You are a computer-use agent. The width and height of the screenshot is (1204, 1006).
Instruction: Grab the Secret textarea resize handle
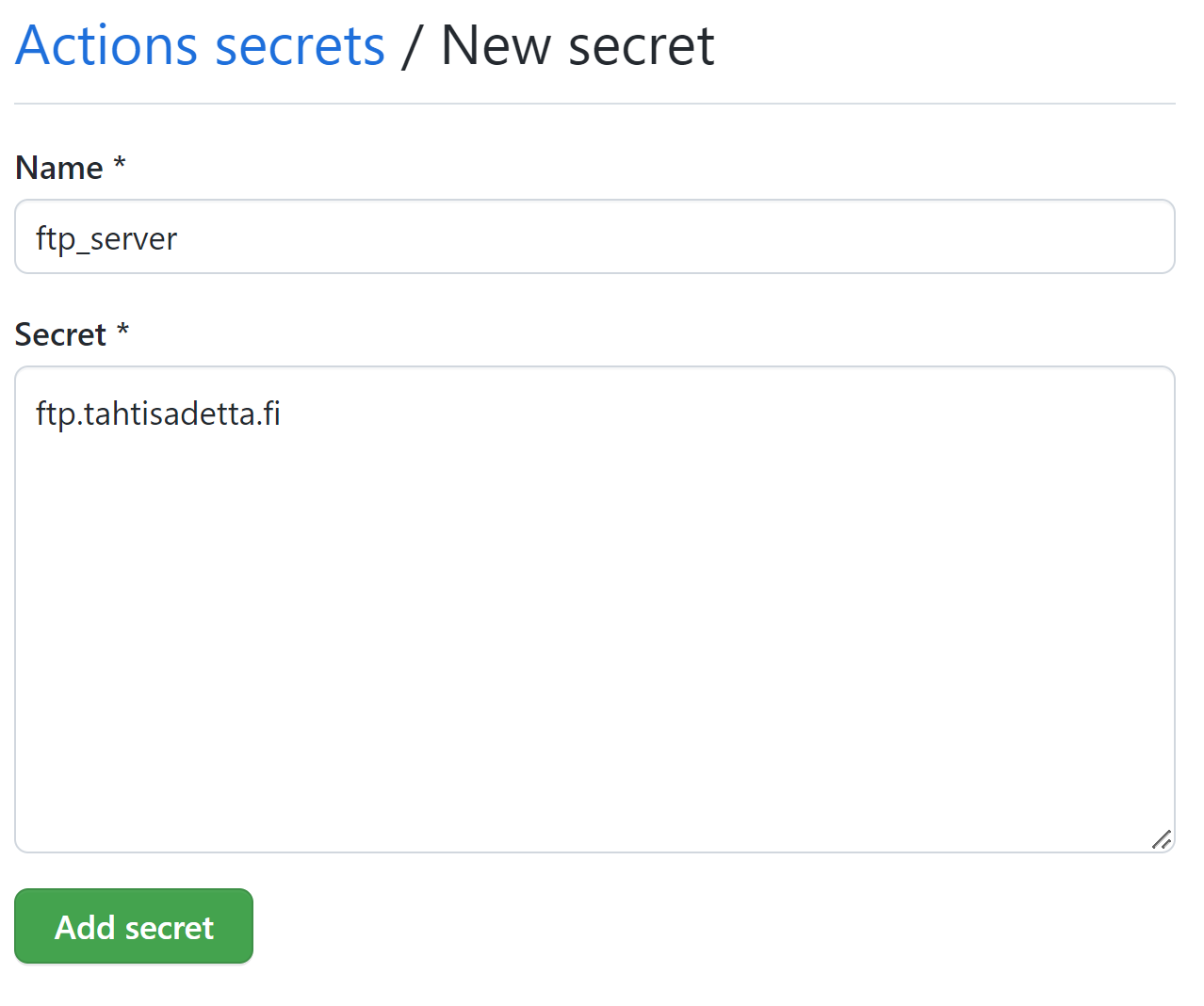point(1162,839)
